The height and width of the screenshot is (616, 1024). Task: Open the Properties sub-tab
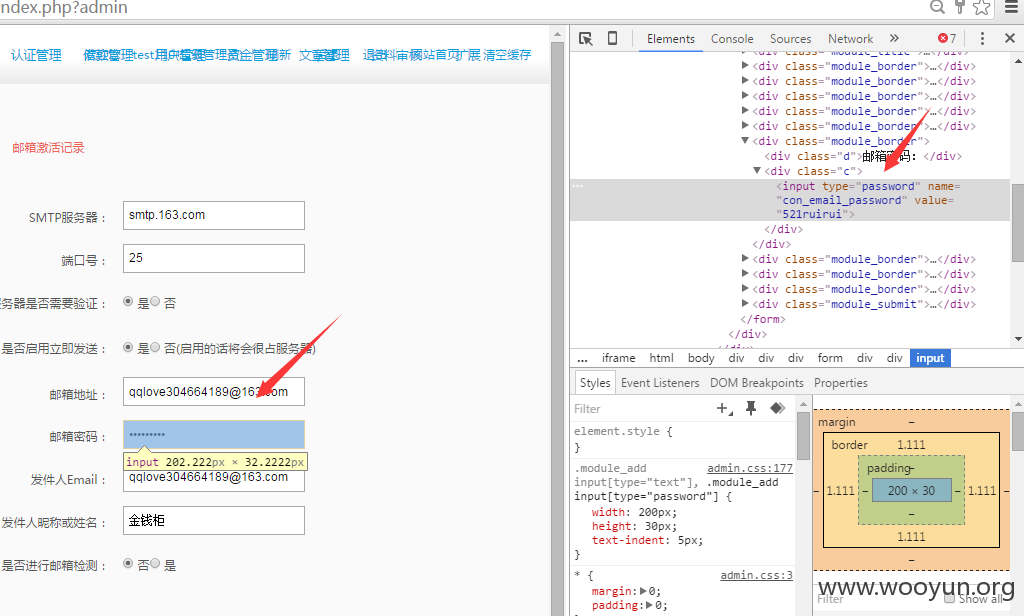tap(840, 383)
